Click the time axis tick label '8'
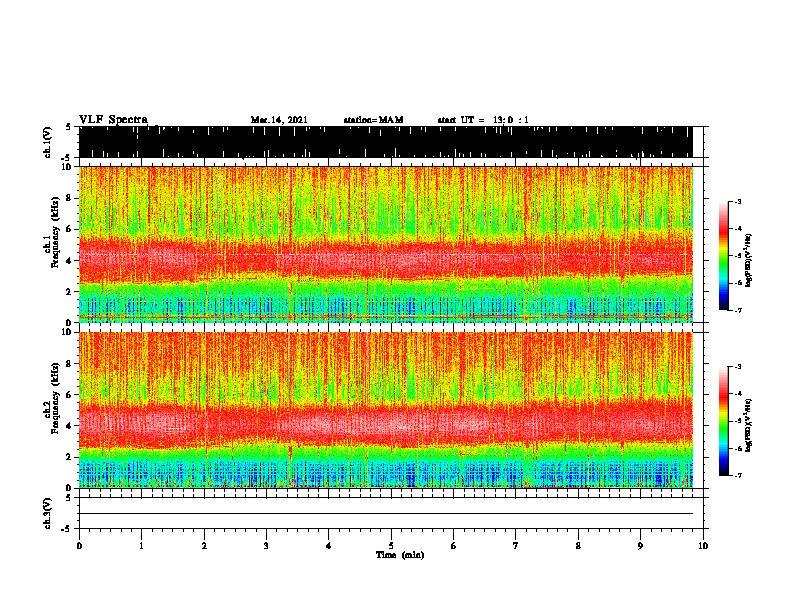This screenshot has height=612, width=792. point(578,546)
